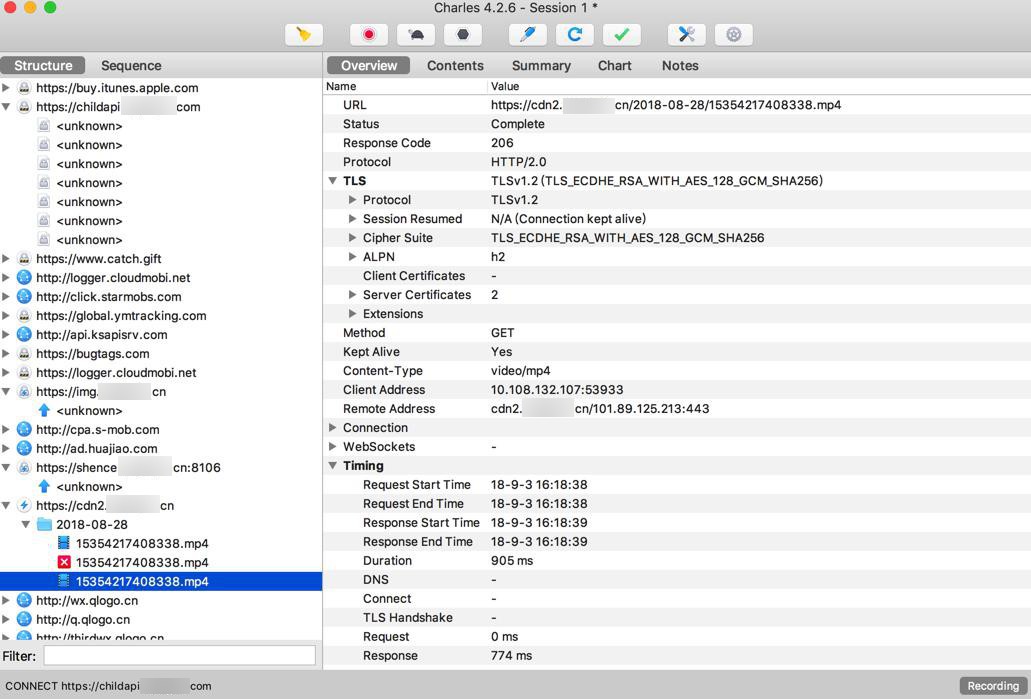Open the Chart tab
Image resolution: width=1031 pixels, height=699 pixels.
coord(614,65)
